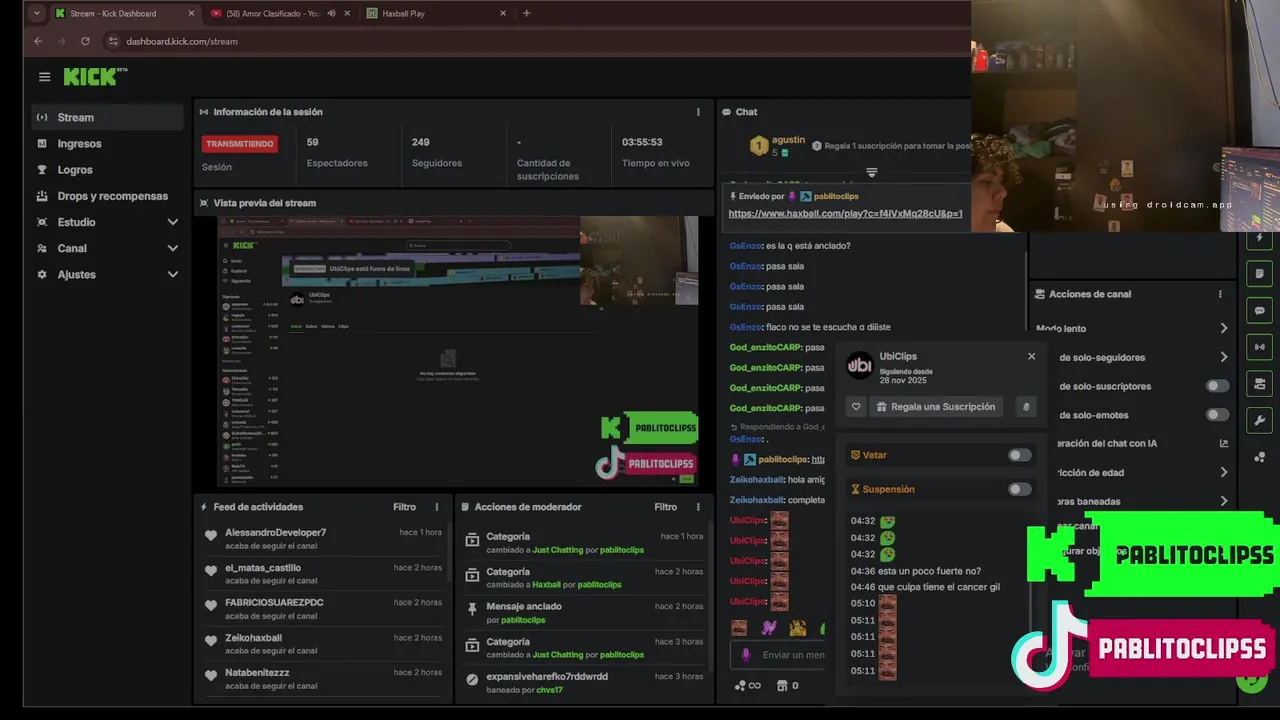Click the dashboard.kick.com/stream address bar

click(181, 41)
